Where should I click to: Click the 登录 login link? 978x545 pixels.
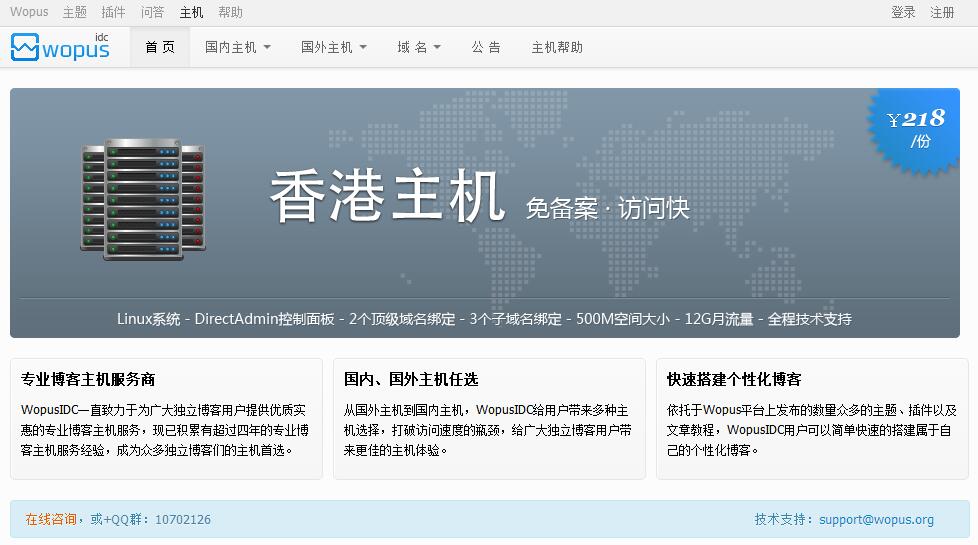pyautogui.click(x=903, y=12)
